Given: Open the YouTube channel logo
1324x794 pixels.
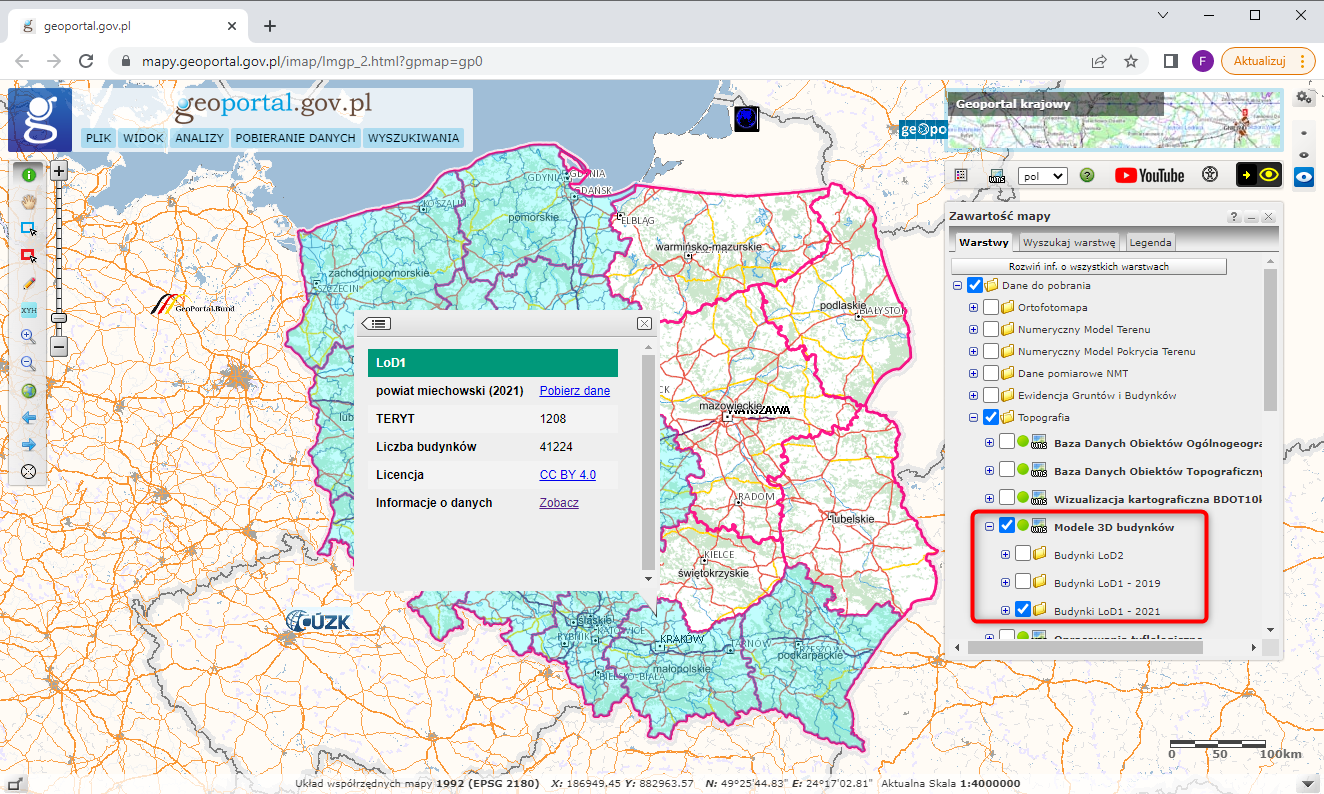Looking at the screenshot, I should 1149,175.
